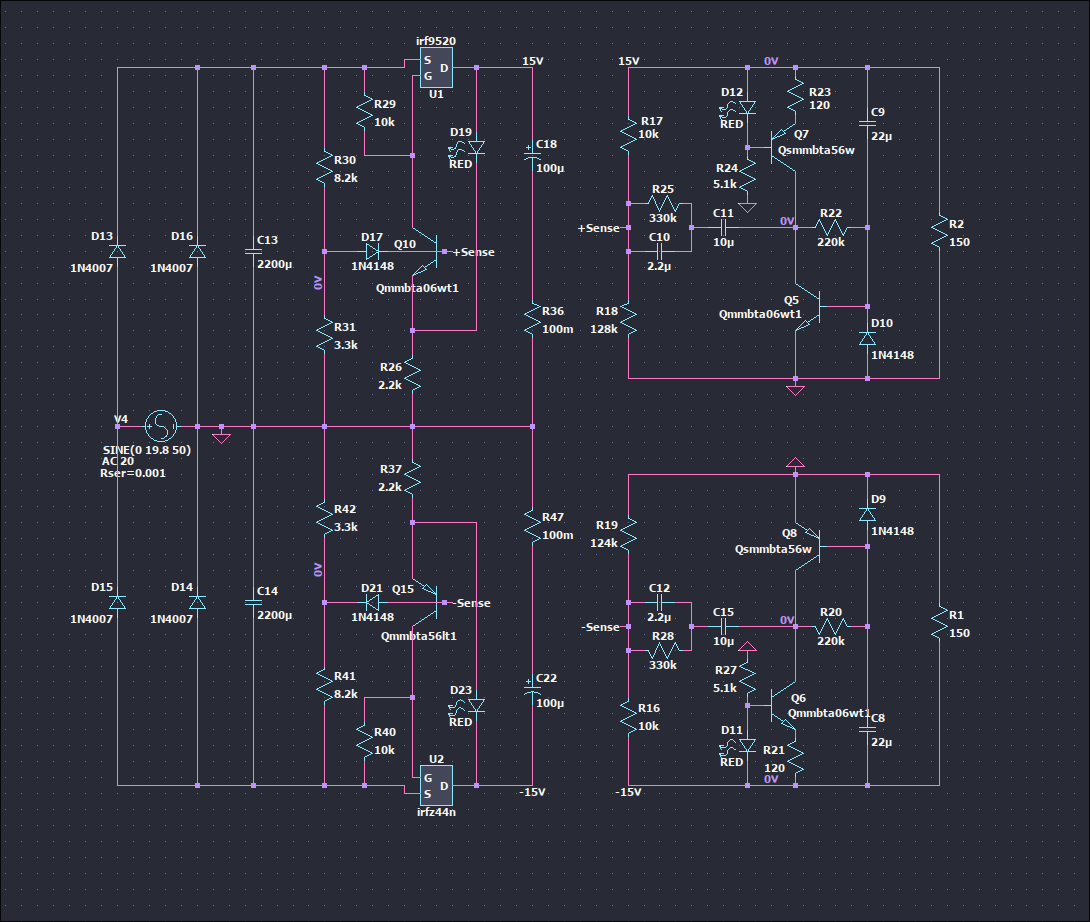1090x922 pixels.
Task: Select diode D10 1N4148
Action: [868, 339]
